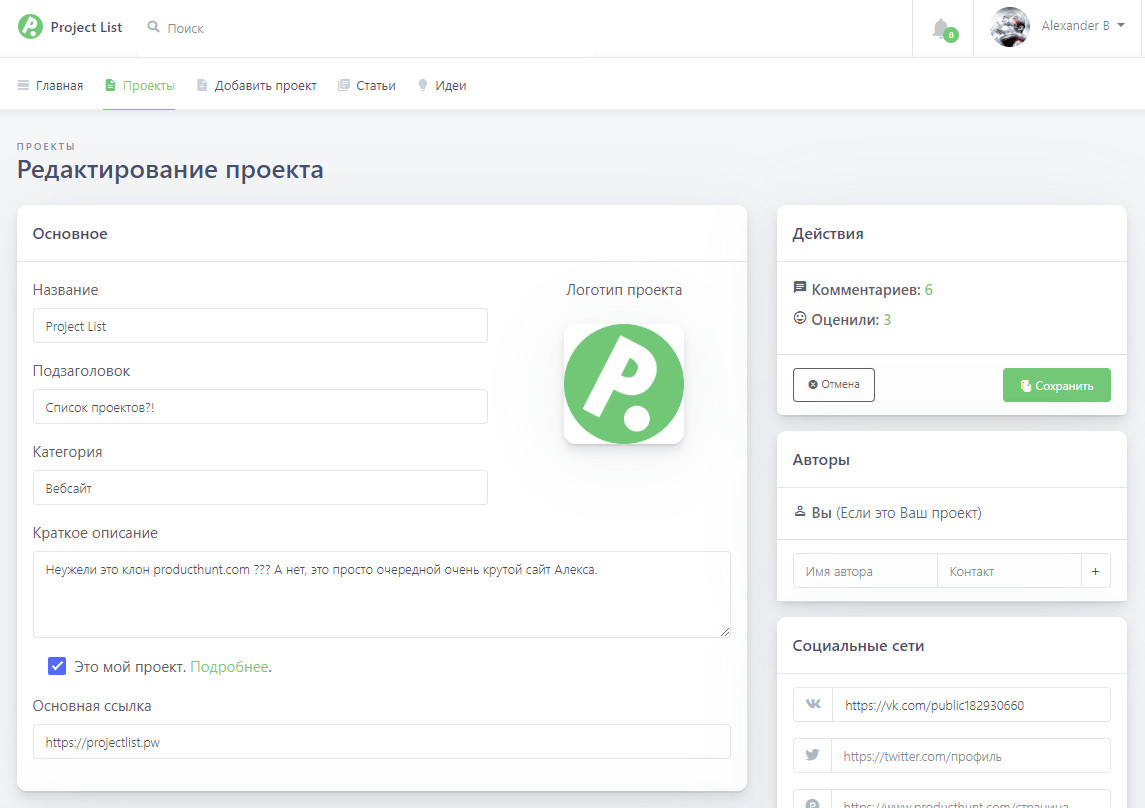Click the Twitter bird icon
Viewport: 1145px width, 808px height.
point(813,756)
